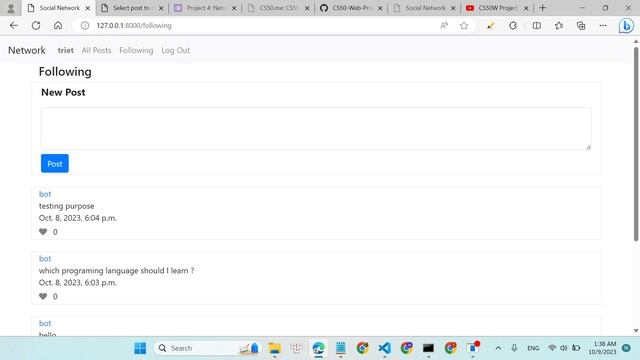Screen dimensions: 640x360
Task: Open bot's profile from the 'hello' post
Action: (45, 323)
